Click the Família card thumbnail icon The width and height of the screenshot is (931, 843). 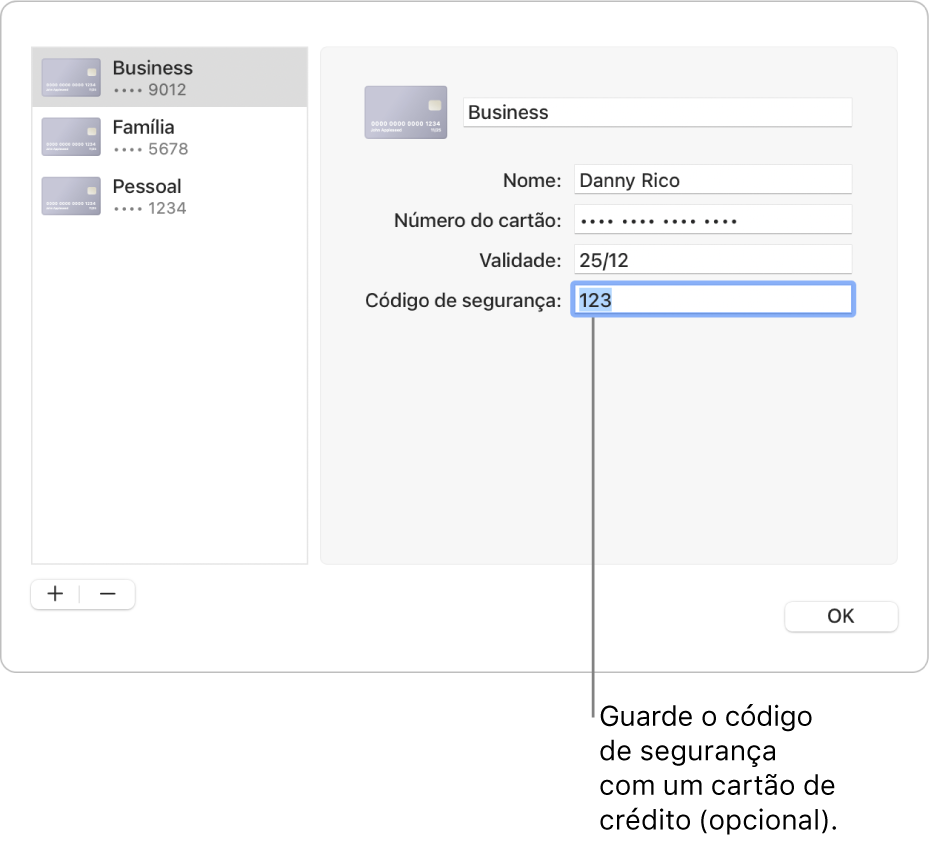pos(71,137)
